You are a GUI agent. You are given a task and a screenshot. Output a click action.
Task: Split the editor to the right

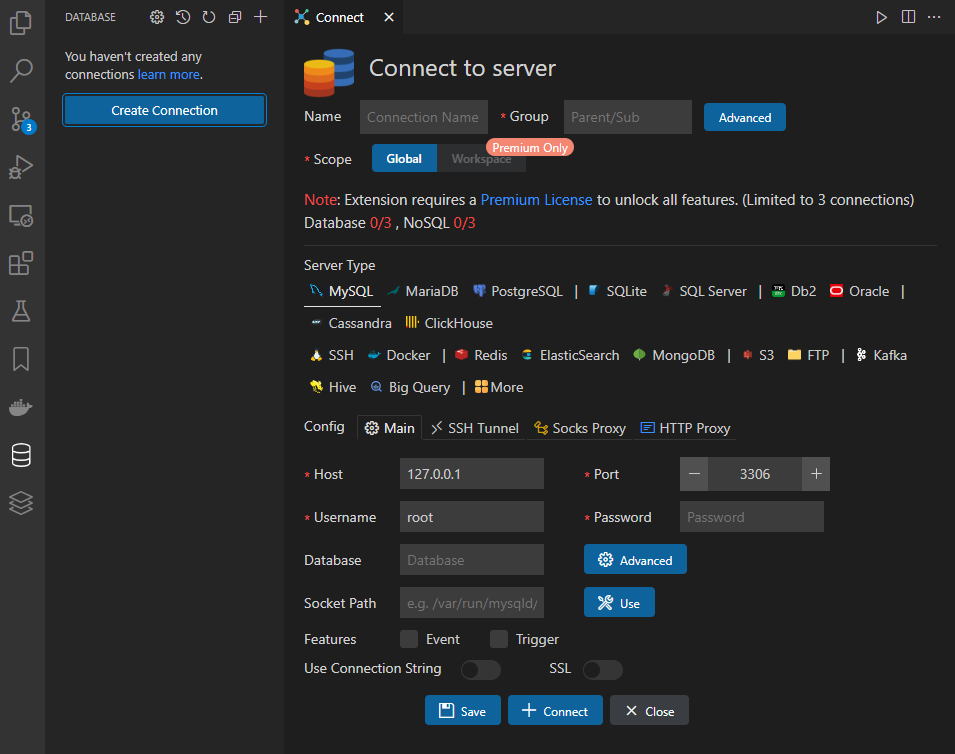pyautogui.click(x=908, y=17)
